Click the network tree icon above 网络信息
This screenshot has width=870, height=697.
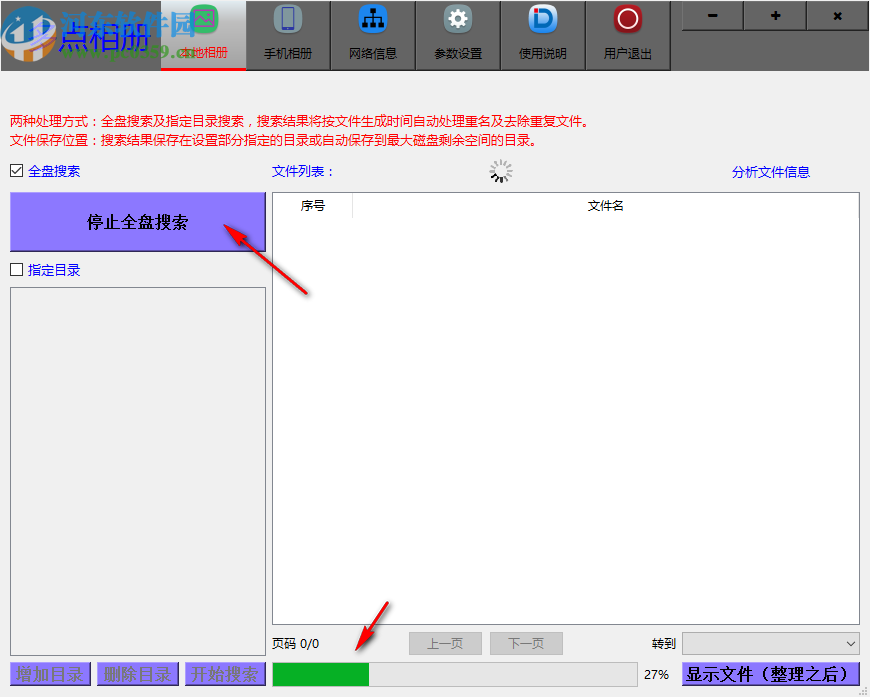pyautogui.click(x=373, y=19)
